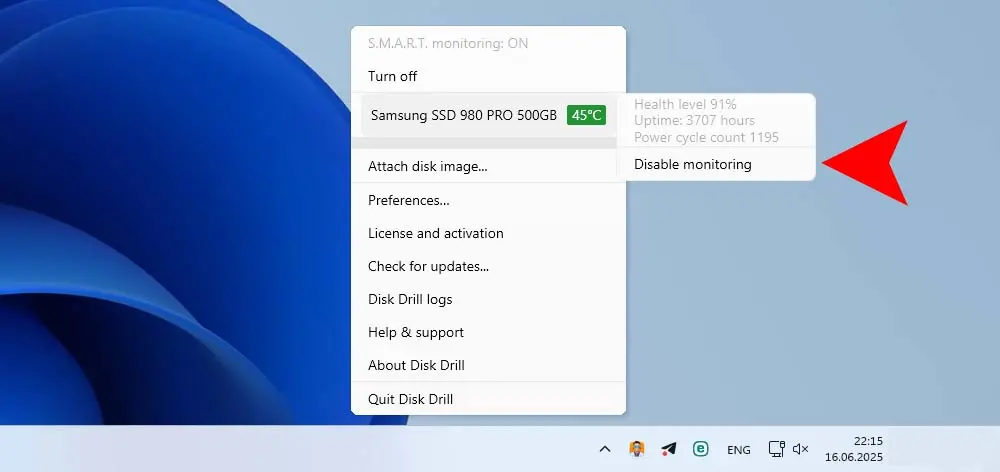The image size is (1000, 472).
Task: Click the S.M.A.R.T. monitoring: ON header
Action: 448,43
